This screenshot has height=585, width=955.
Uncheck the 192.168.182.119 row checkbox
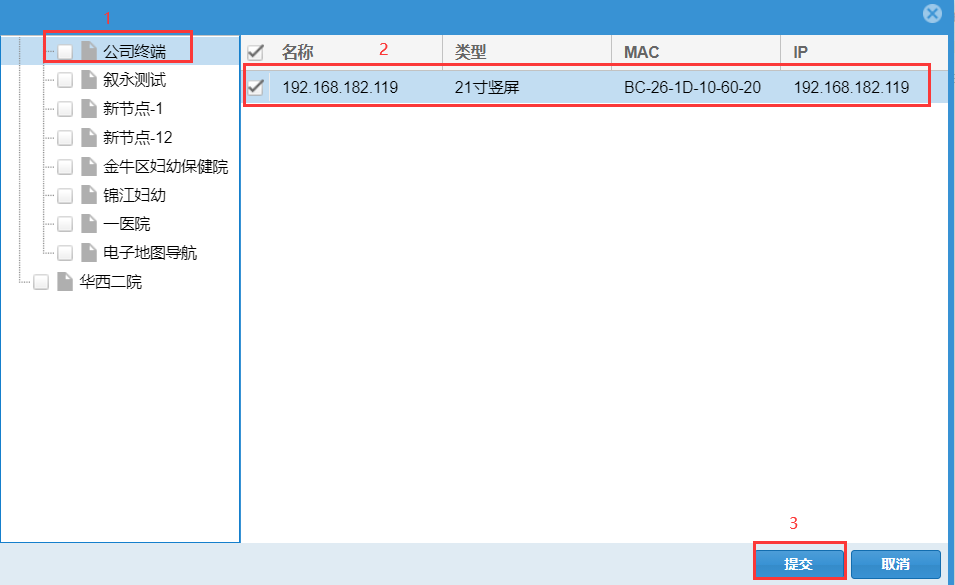coord(255,87)
